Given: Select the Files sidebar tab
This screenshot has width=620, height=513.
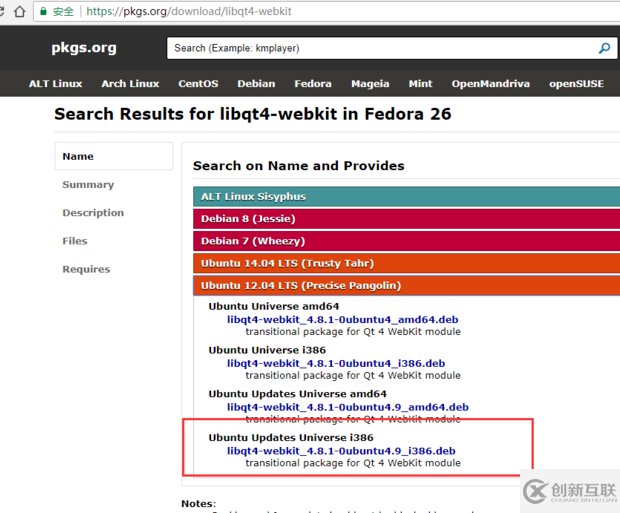Looking at the screenshot, I should tap(75, 241).
